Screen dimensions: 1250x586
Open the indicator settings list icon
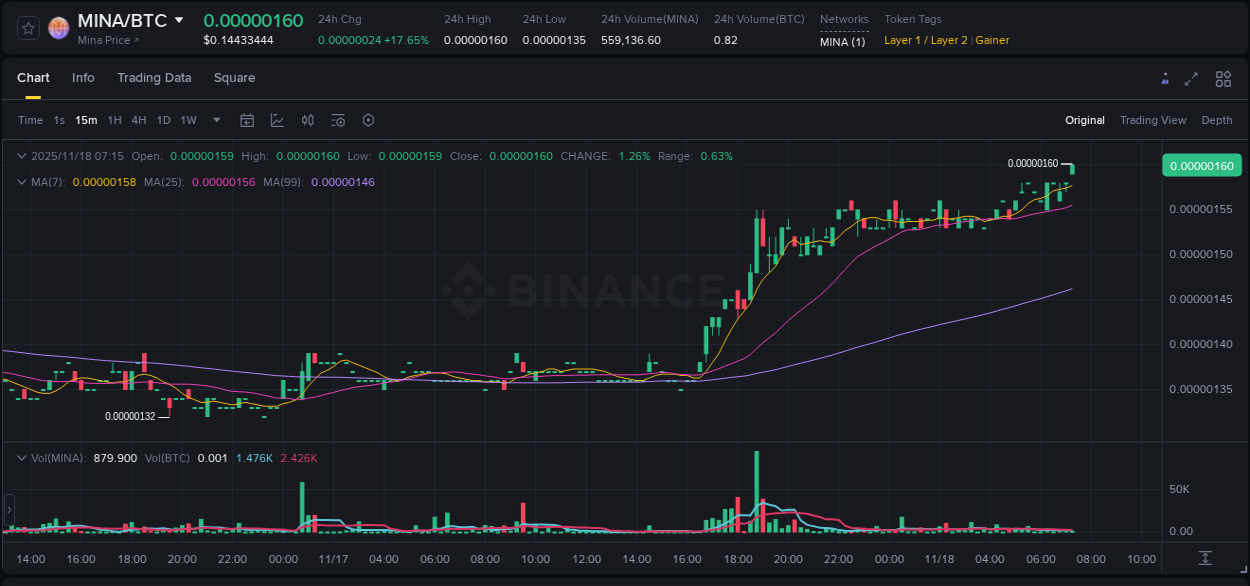[x=337, y=120]
